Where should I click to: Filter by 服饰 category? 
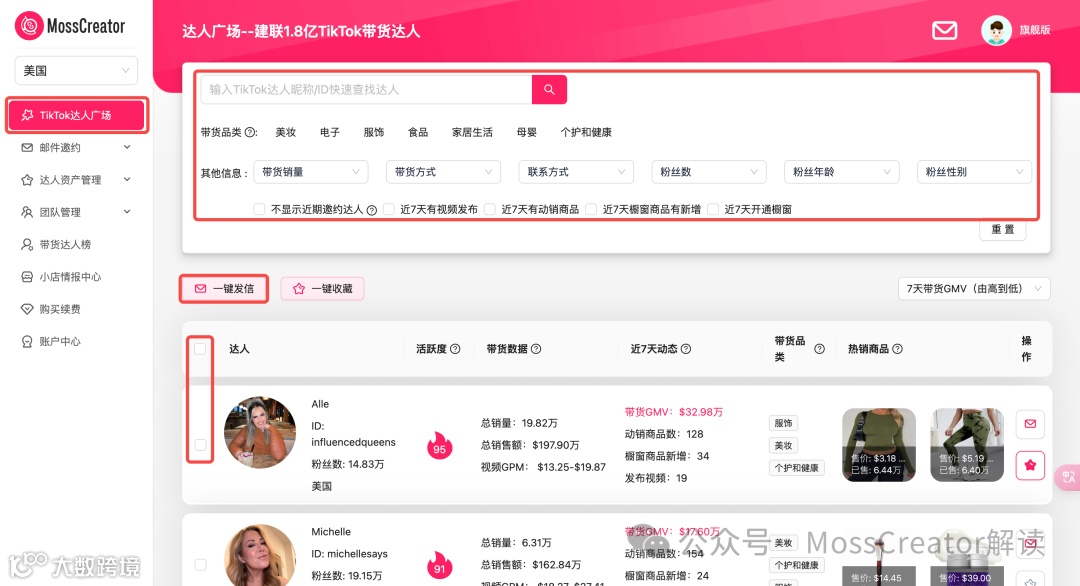pyautogui.click(x=374, y=132)
